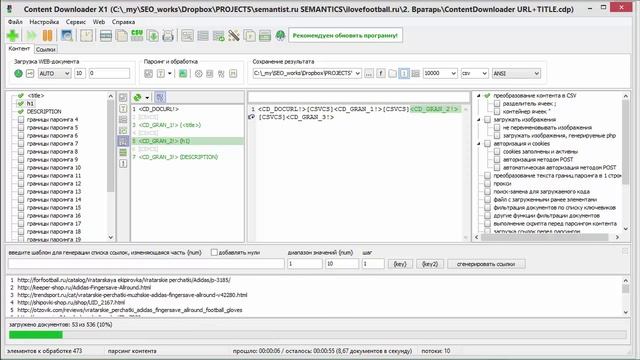Click the clock scheduler icon in the toolbar
Screen dimensions: 640x360
point(86,36)
